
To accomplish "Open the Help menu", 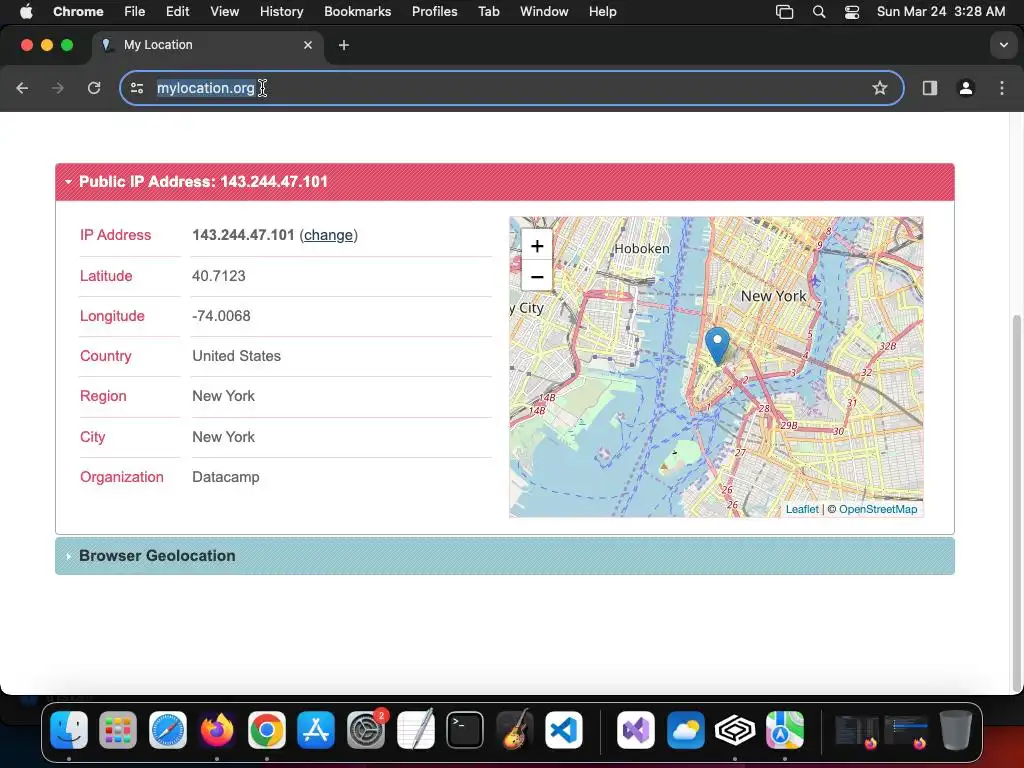I will (602, 11).
